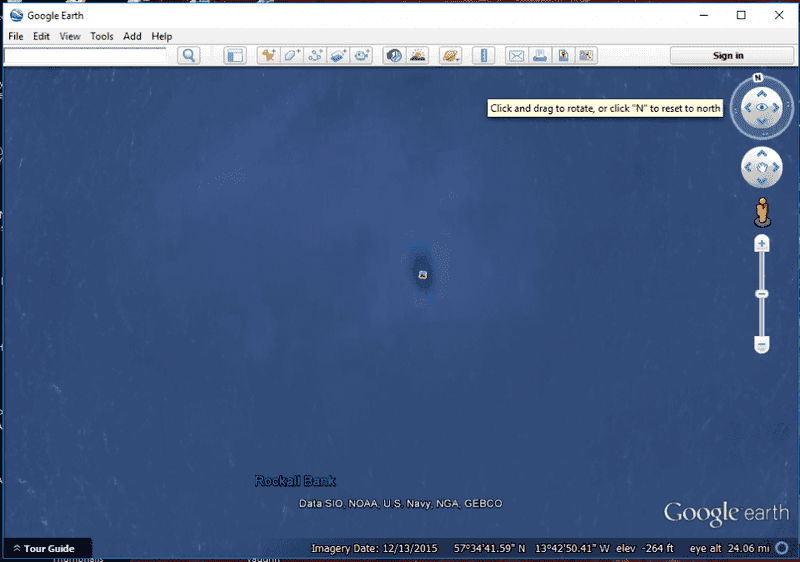800x562 pixels.
Task: Click the Rockall Bank map label
Action: point(295,481)
